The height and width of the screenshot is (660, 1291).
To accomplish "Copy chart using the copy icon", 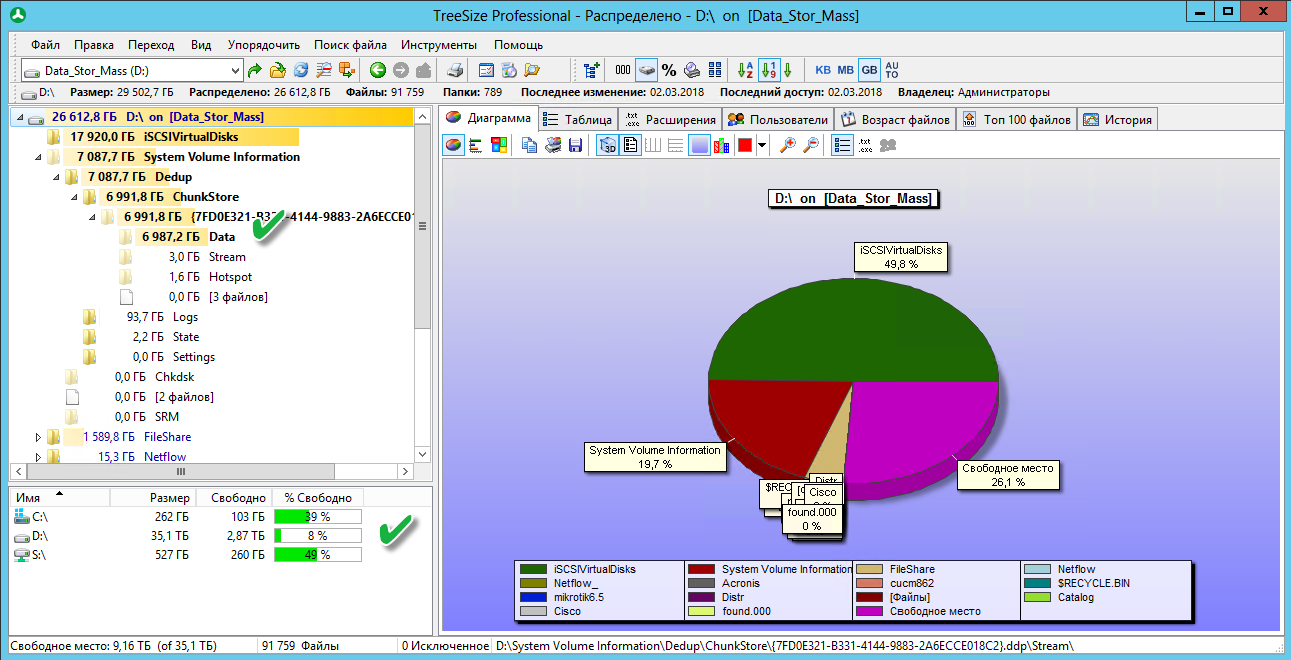I will 530,145.
